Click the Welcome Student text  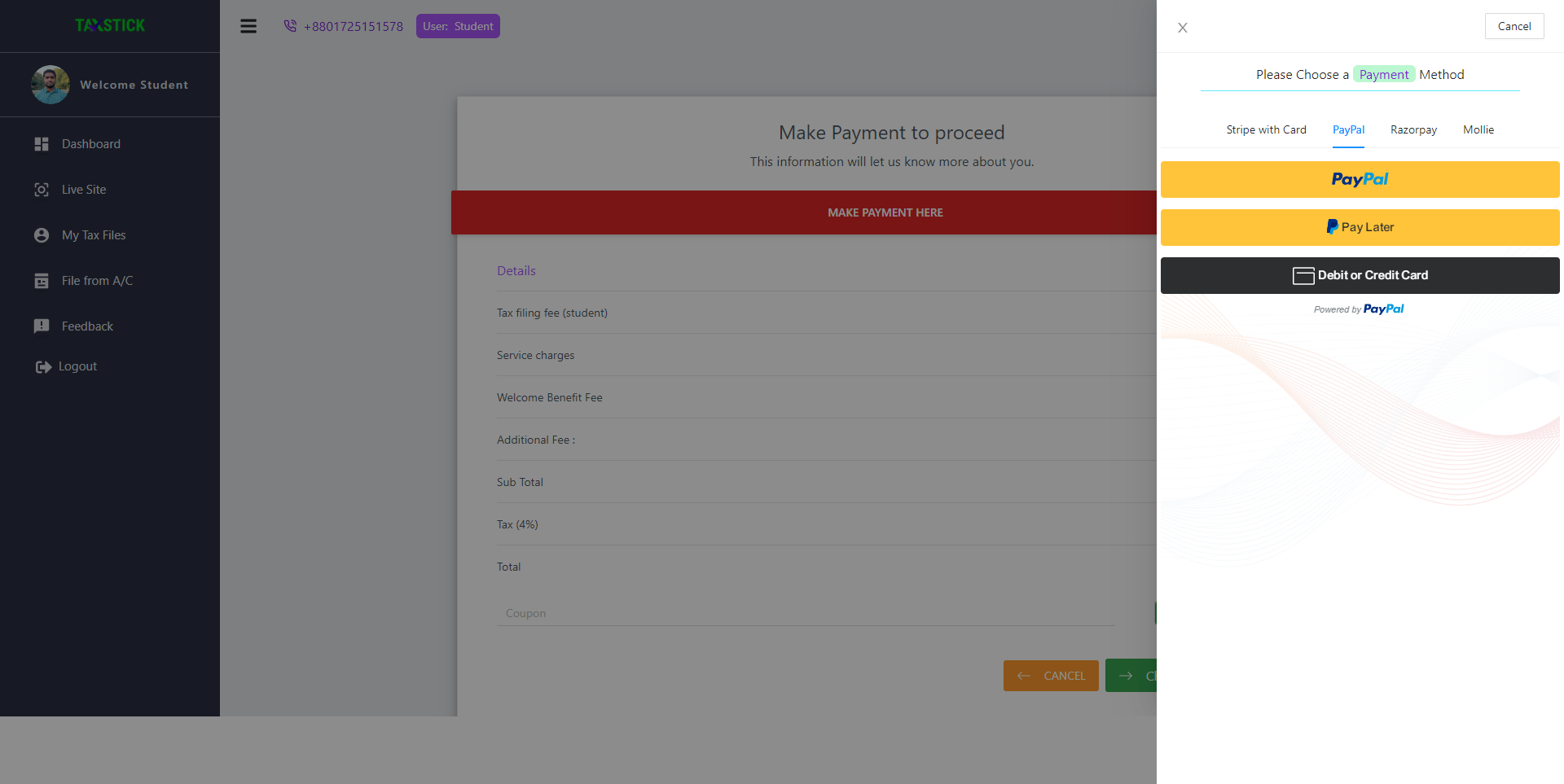click(134, 85)
